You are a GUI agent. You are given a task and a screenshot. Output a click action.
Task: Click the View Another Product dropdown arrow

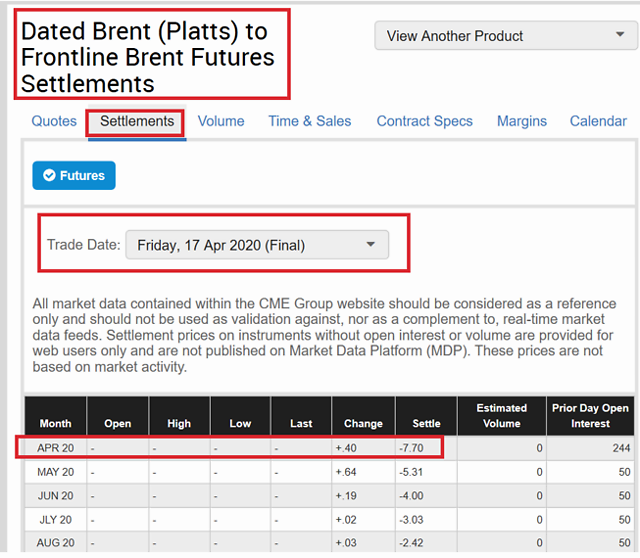[620, 35]
